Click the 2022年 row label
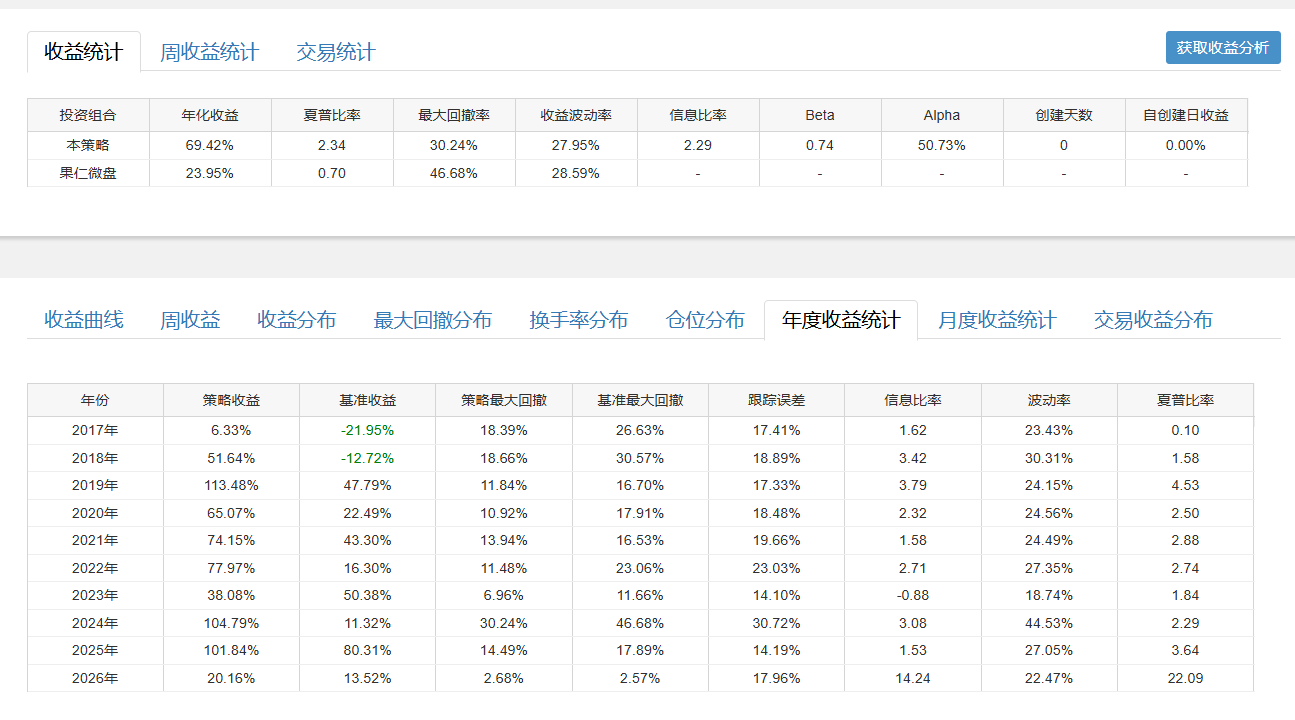This screenshot has height=720, width=1295. (x=95, y=568)
